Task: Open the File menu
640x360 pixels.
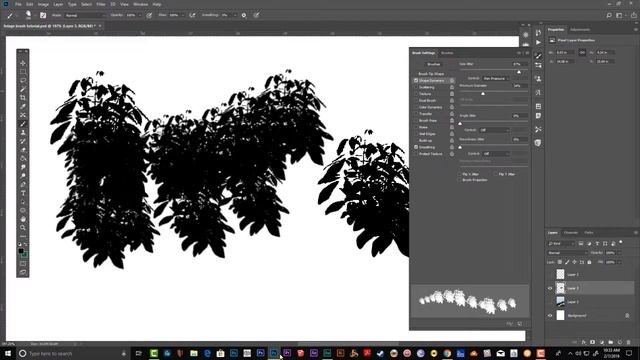Action: tap(18, 4)
